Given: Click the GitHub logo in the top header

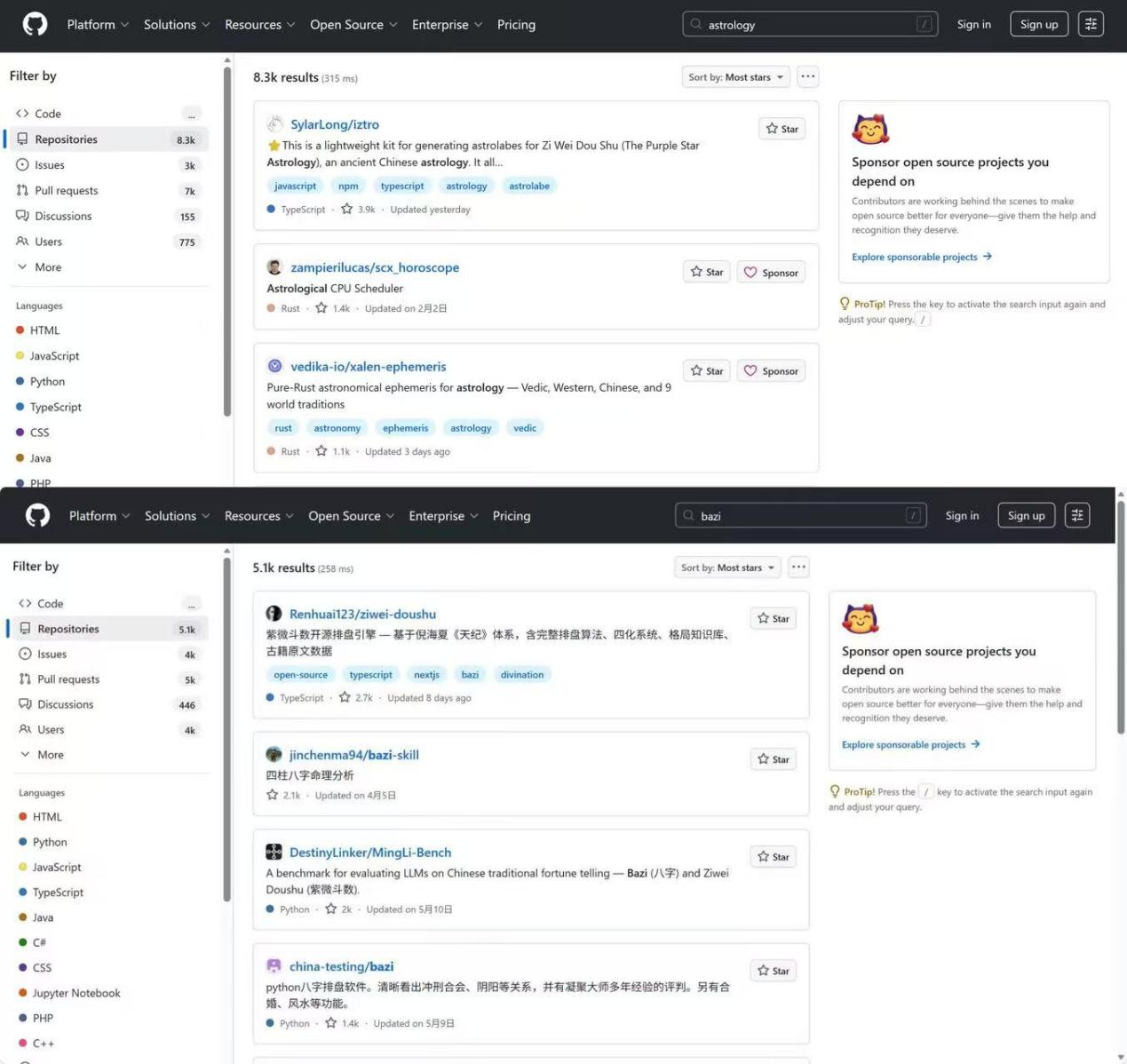Looking at the screenshot, I should (x=36, y=24).
